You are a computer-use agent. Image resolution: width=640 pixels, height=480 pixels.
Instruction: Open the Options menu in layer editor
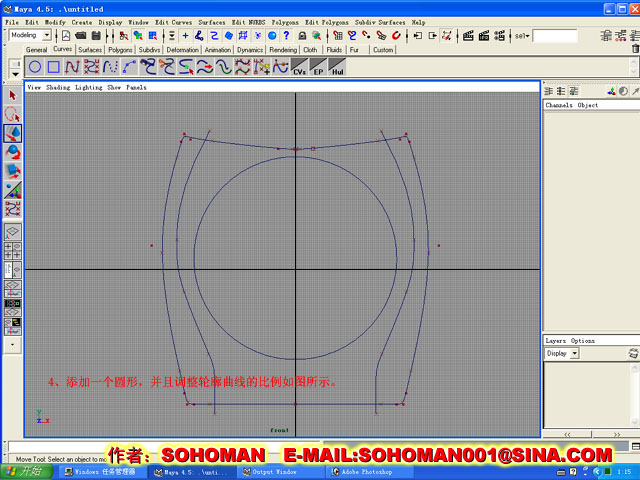pyautogui.click(x=582, y=340)
